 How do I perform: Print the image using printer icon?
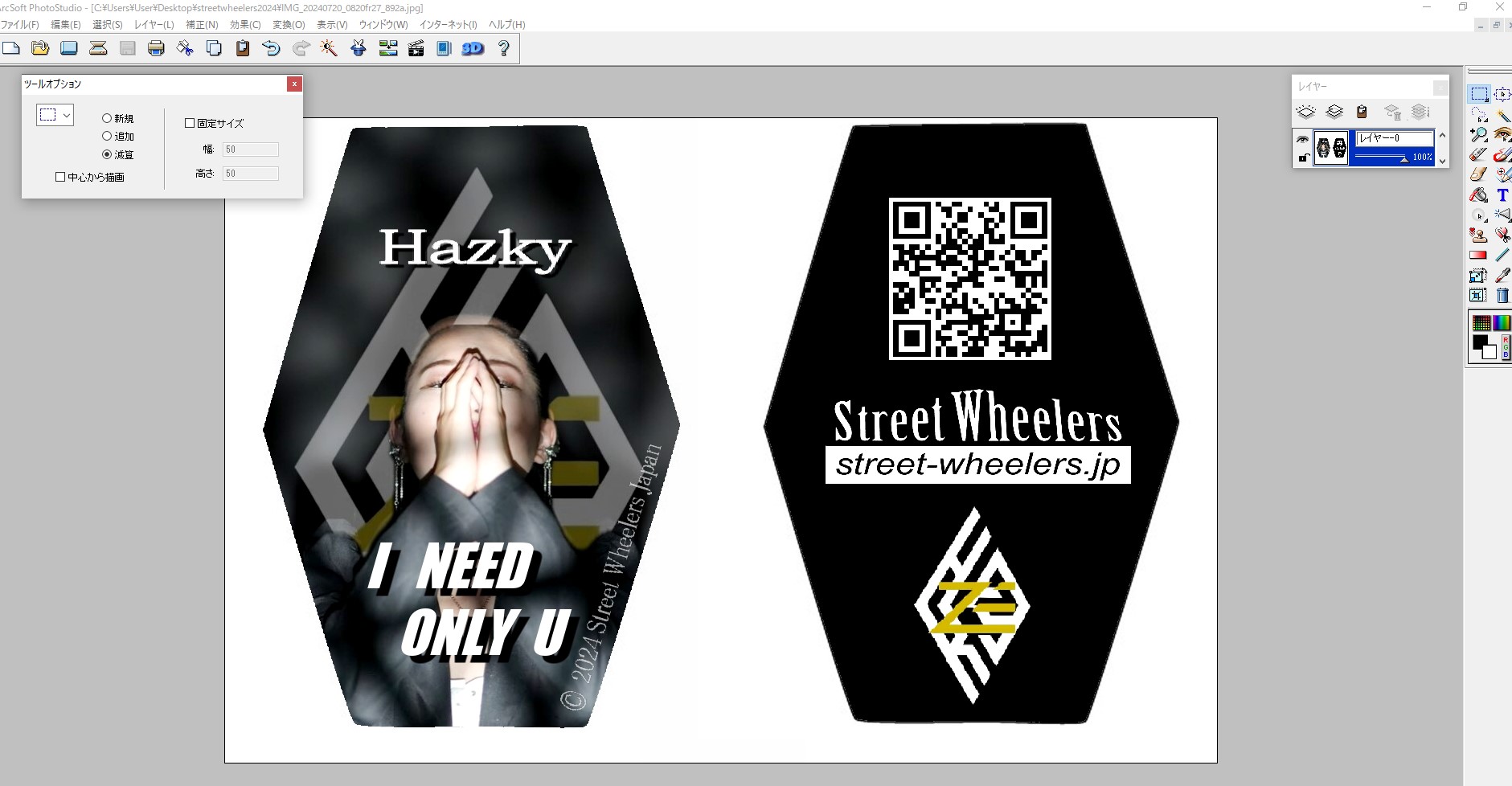(x=156, y=48)
